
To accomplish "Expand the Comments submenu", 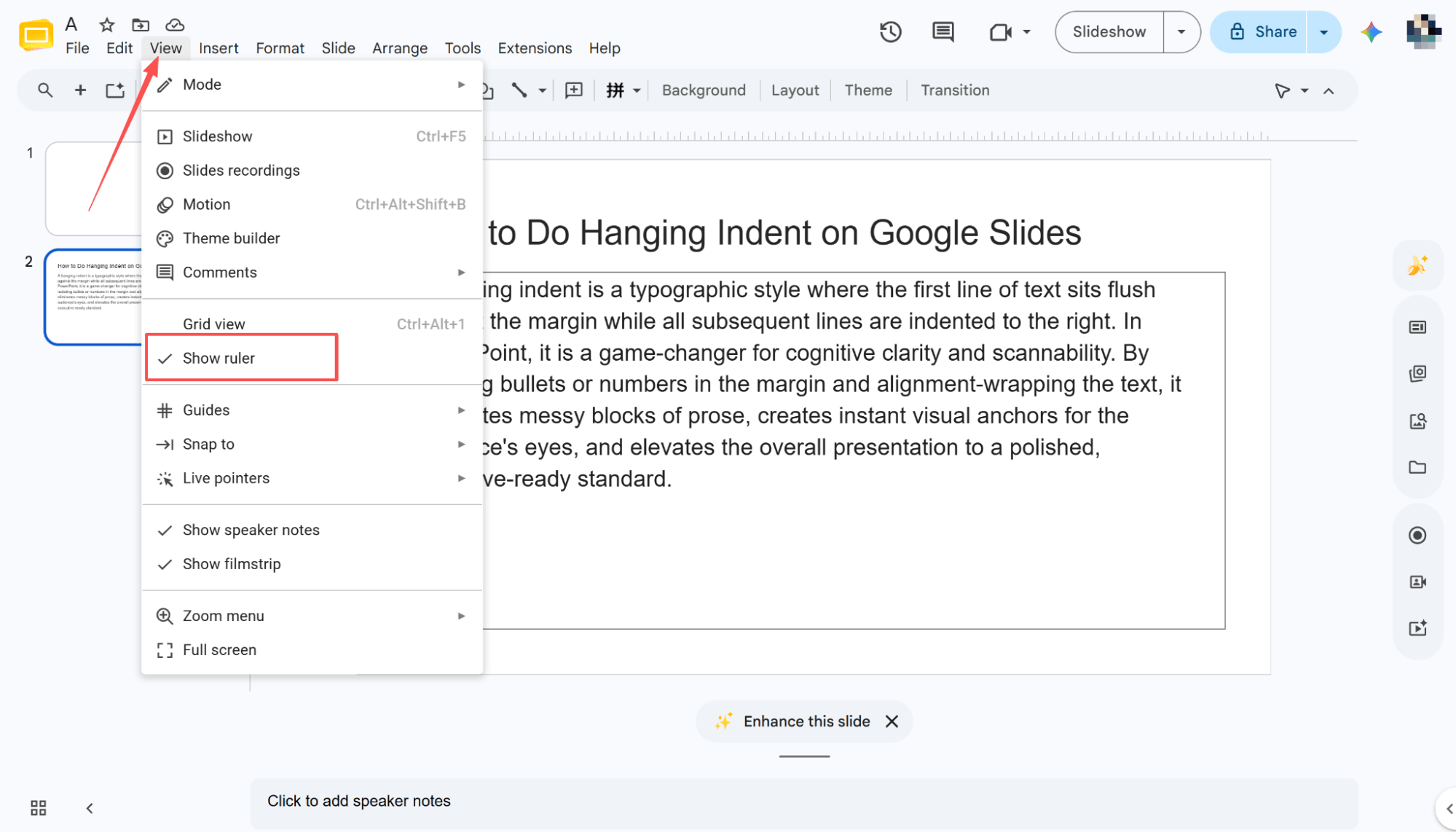I will click(x=312, y=273).
